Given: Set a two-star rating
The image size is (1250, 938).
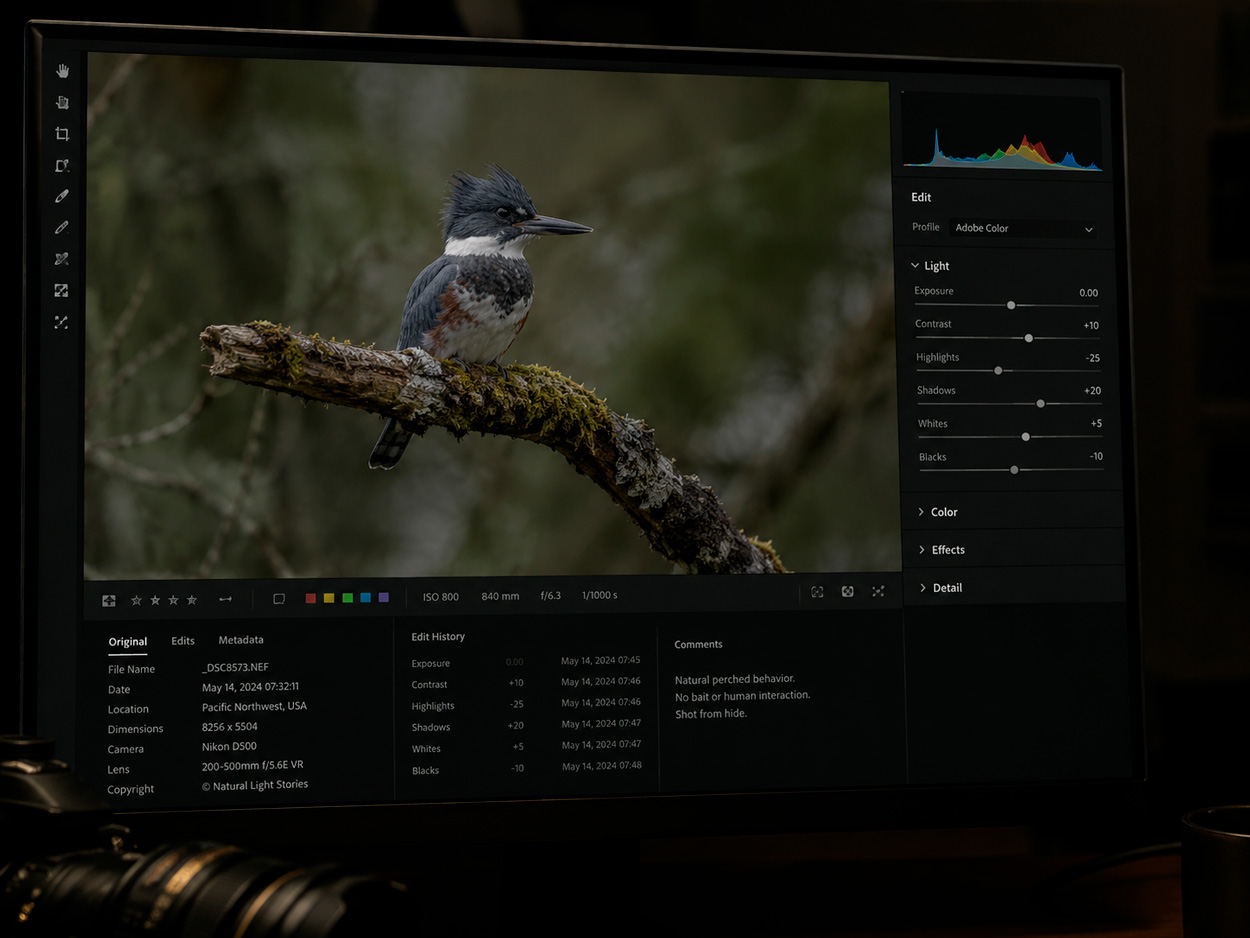Looking at the screenshot, I should coord(155,600).
